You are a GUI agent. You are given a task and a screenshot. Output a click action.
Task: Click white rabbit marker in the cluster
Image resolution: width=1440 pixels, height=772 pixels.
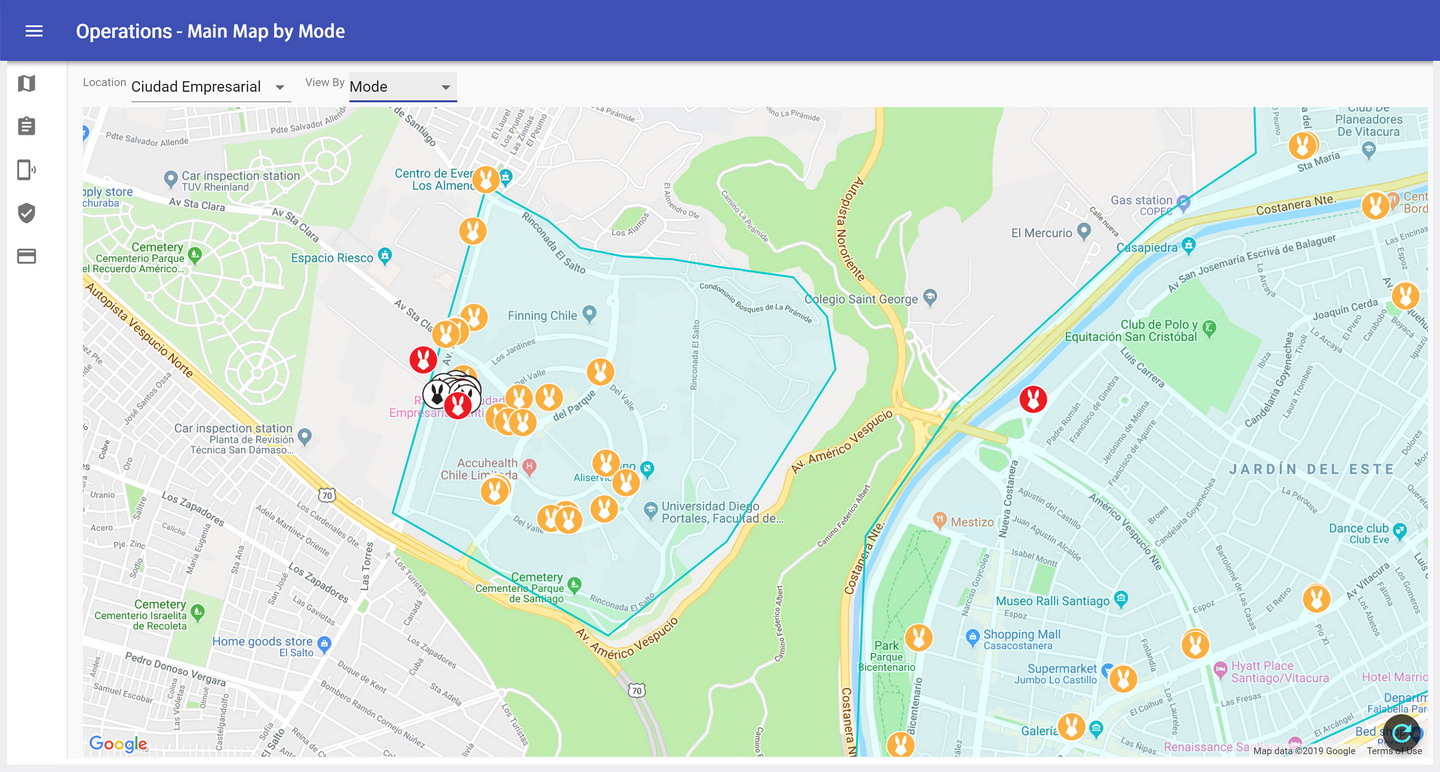(x=437, y=392)
